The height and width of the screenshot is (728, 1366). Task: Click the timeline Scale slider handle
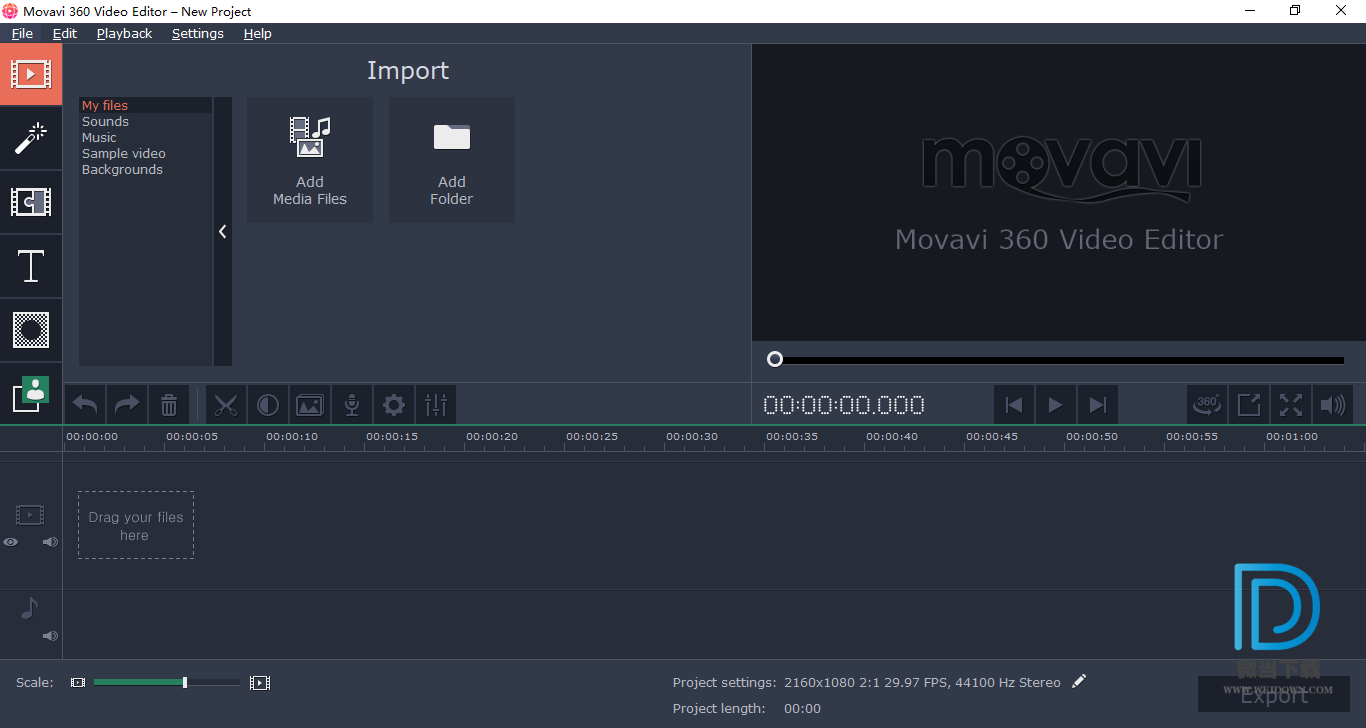coord(185,682)
